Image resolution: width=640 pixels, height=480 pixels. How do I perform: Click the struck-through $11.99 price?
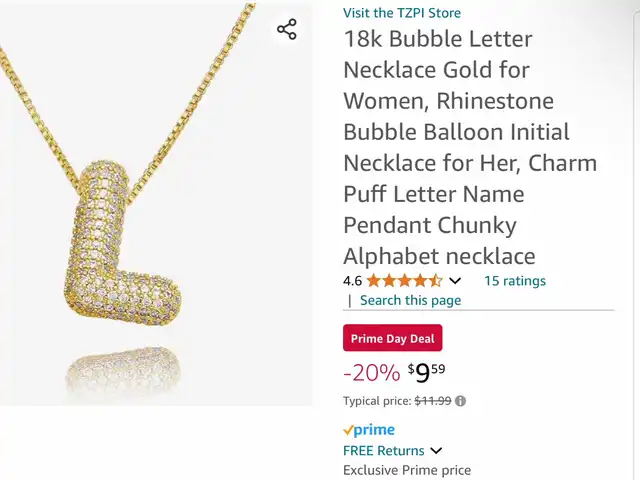pos(433,401)
